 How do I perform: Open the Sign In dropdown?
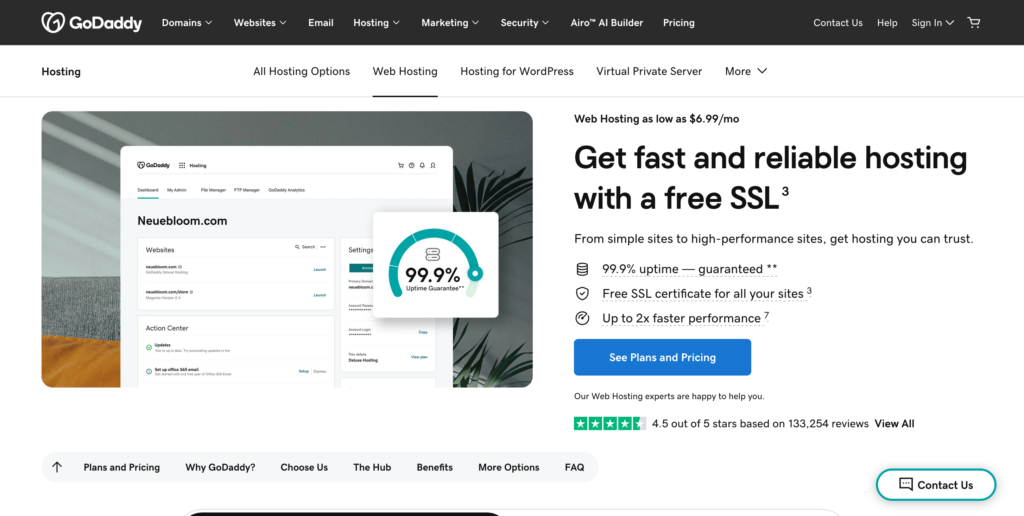pos(933,23)
